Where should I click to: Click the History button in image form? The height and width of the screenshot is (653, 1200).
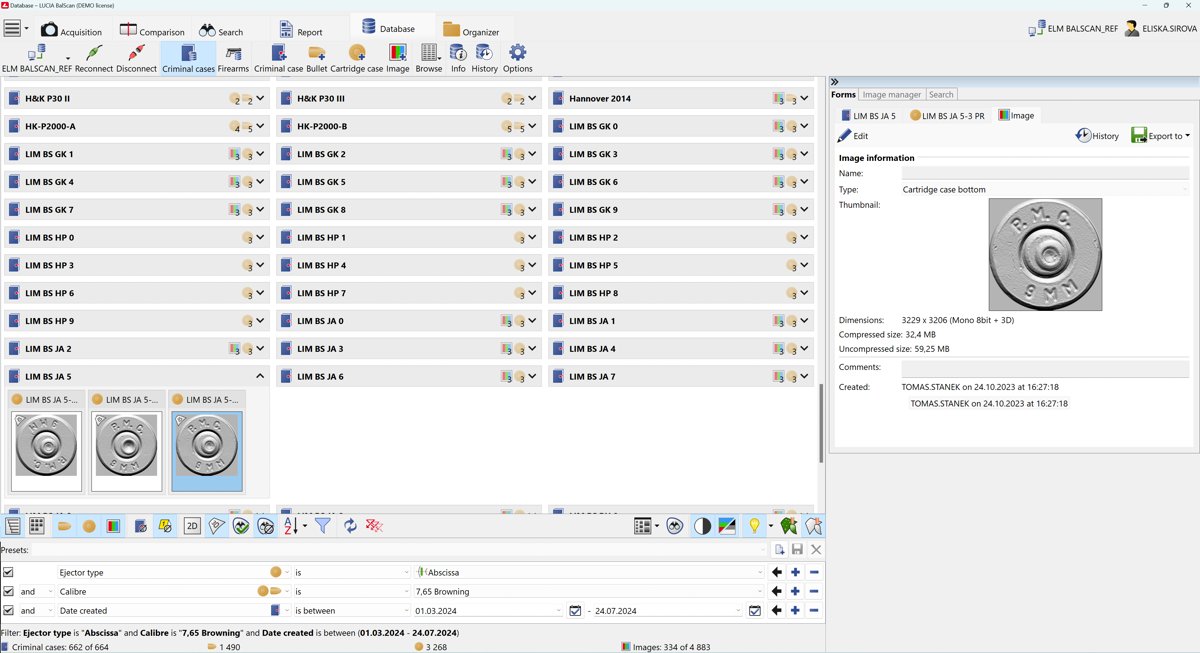[1097, 136]
